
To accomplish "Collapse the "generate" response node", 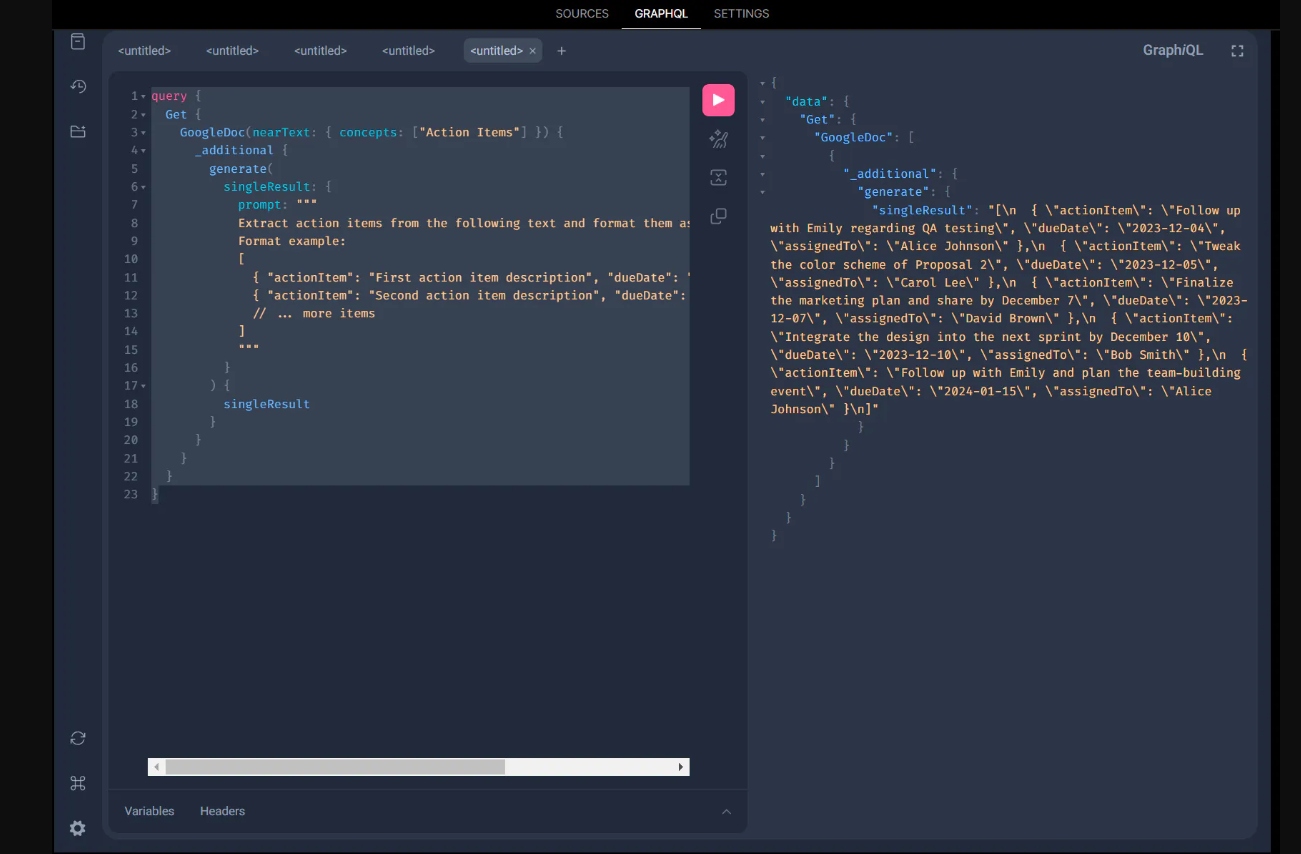I will coord(763,192).
